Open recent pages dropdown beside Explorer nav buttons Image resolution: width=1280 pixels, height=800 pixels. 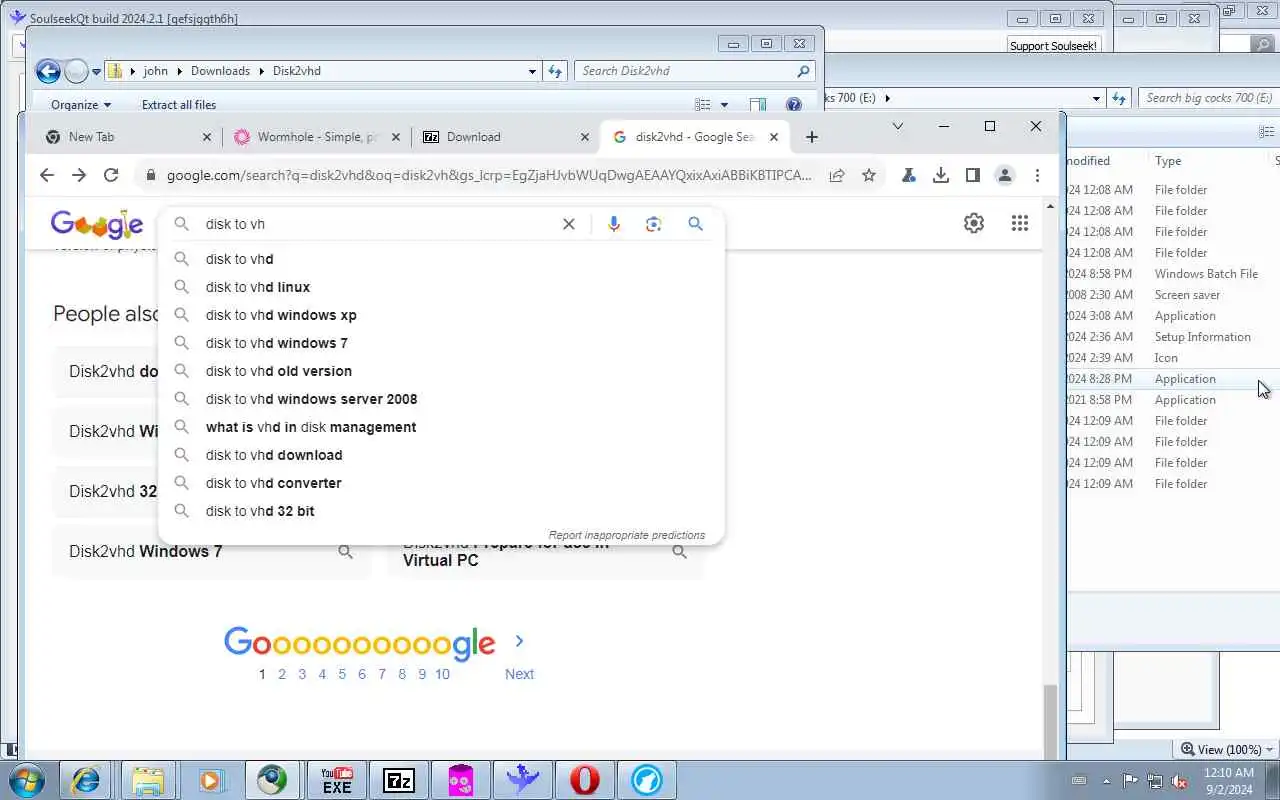pos(96,71)
